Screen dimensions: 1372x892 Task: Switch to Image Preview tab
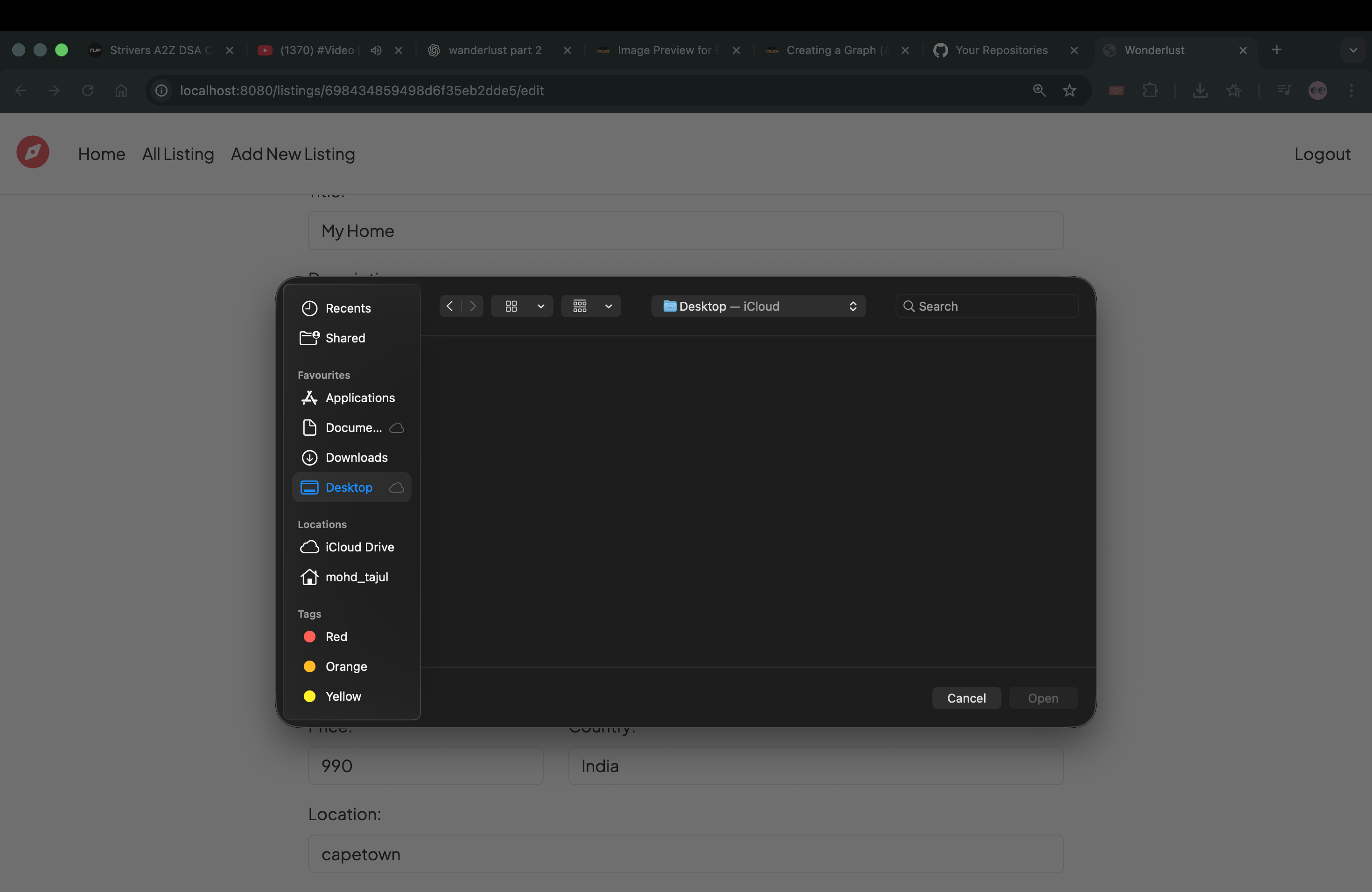click(669, 50)
